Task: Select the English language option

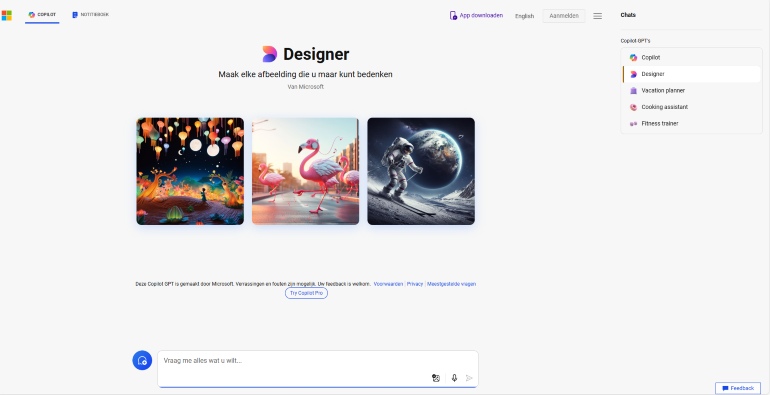Action: (524, 16)
